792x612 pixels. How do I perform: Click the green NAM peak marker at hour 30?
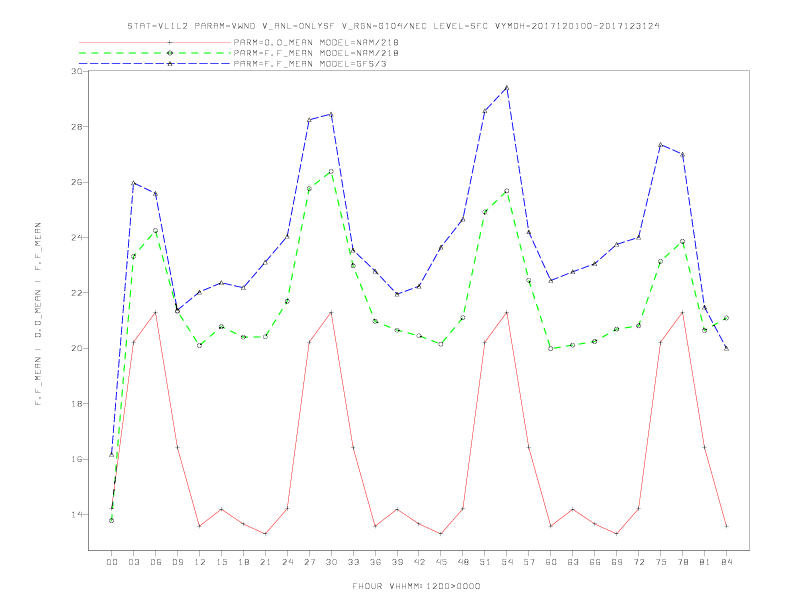pos(331,172)
